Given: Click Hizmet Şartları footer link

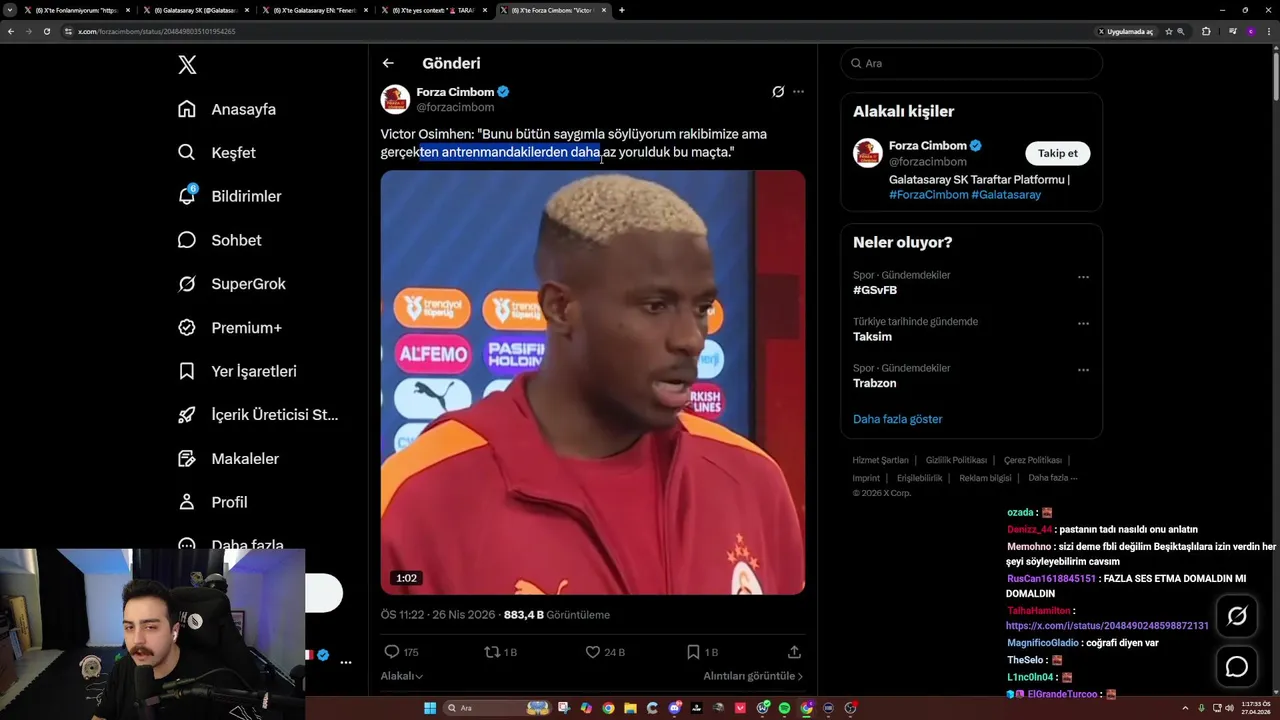Looking at the screenshot, I should pyautogui.click(x=880, y=460).
